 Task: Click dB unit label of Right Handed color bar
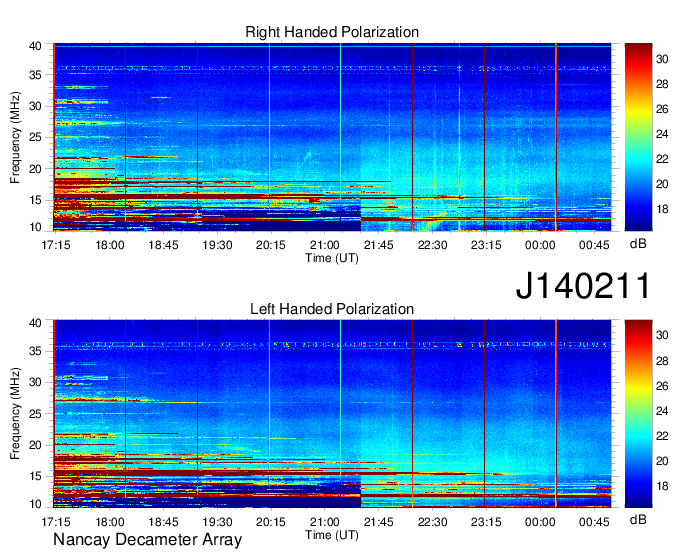click(x=638, y=244)
